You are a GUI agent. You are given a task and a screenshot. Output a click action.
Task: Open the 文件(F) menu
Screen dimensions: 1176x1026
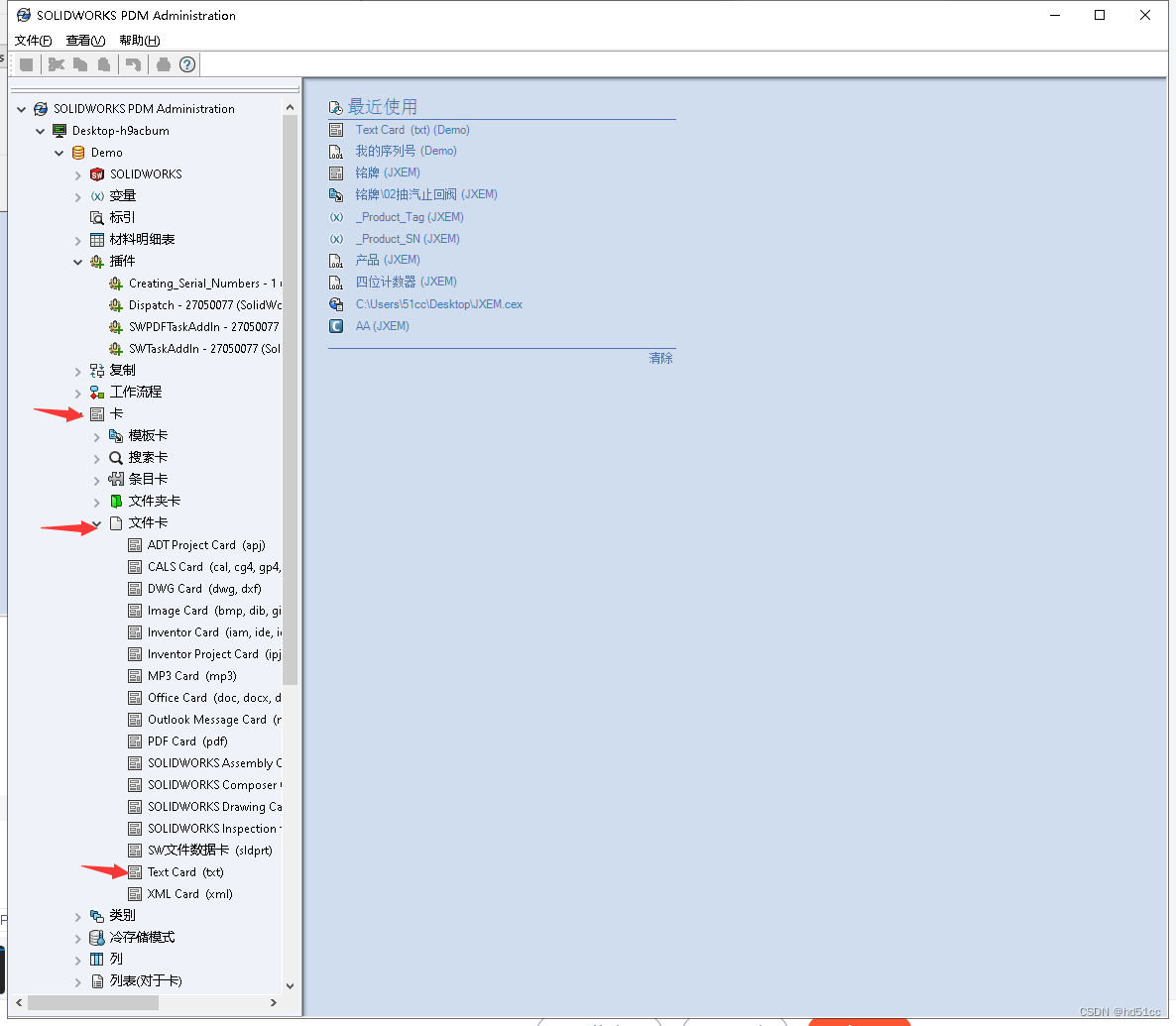pos(33,40)
